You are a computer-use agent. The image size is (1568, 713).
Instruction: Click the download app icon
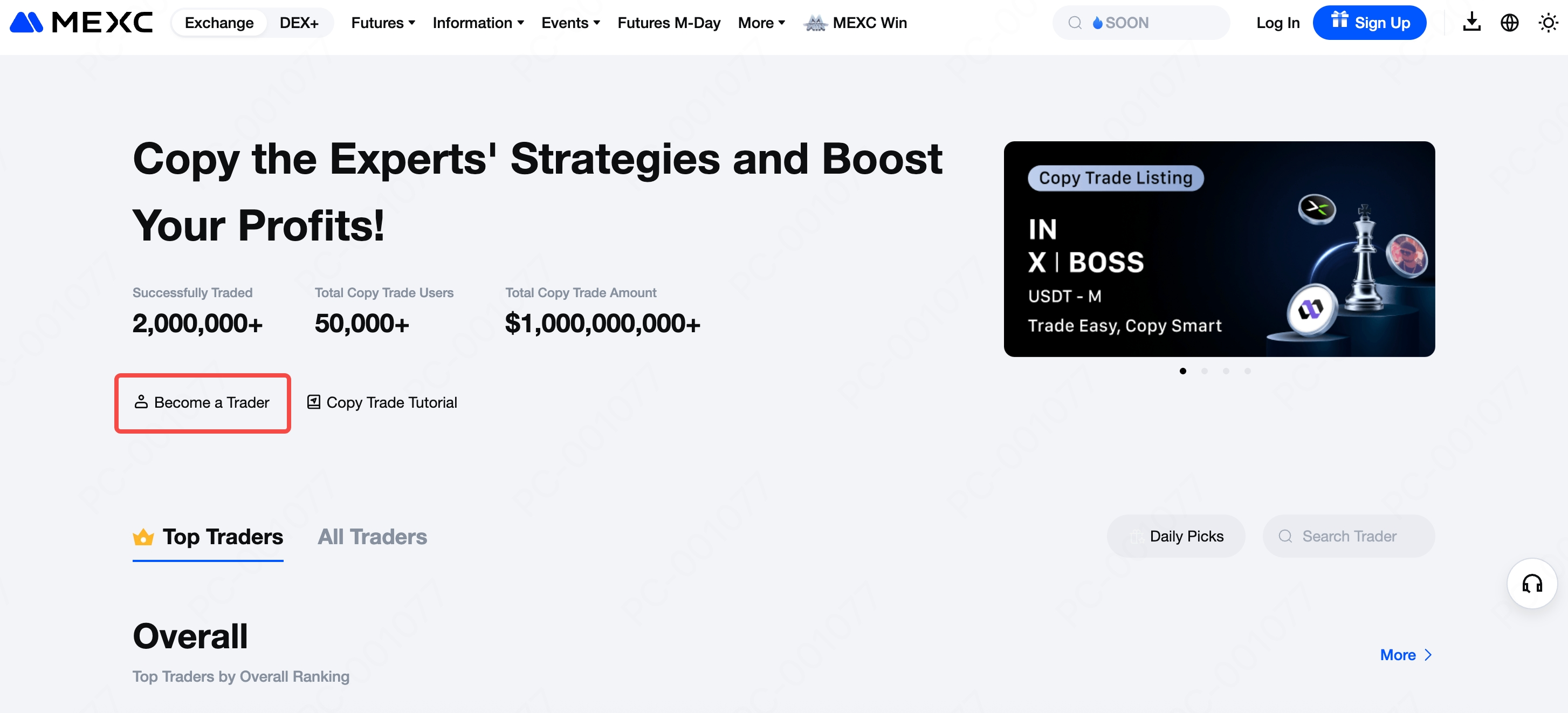point(1471,23)
